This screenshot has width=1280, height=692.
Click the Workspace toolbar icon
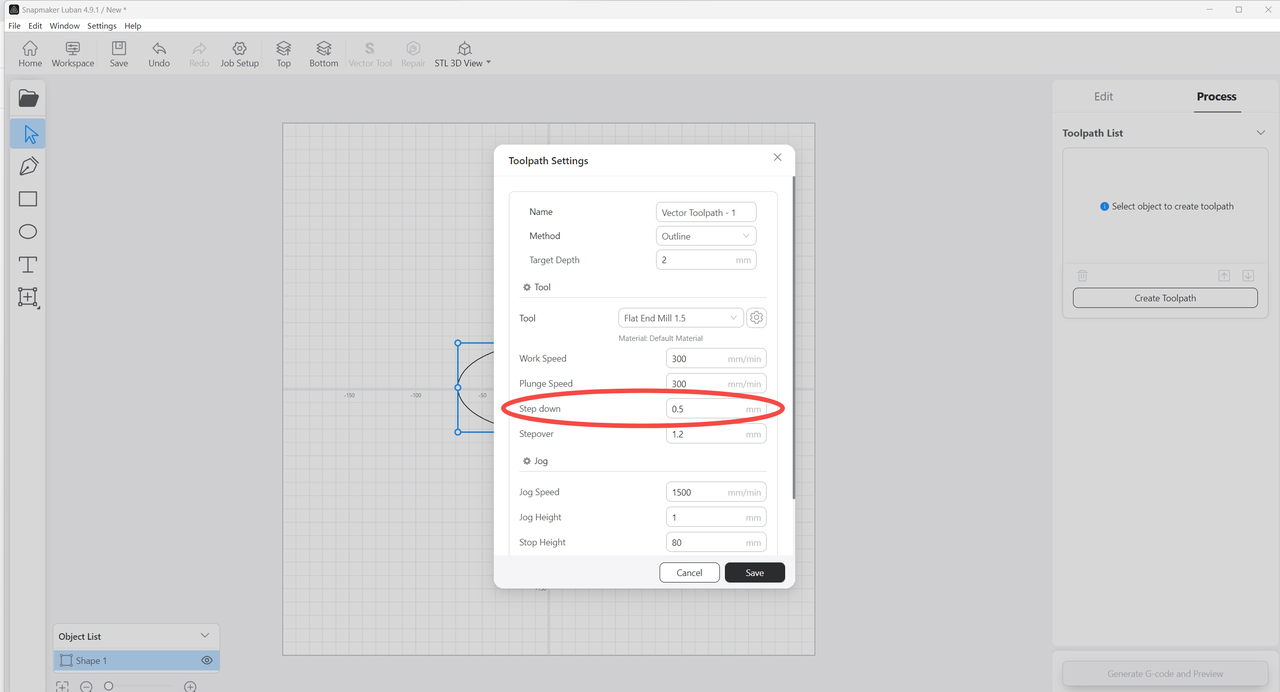coord(73,54)
